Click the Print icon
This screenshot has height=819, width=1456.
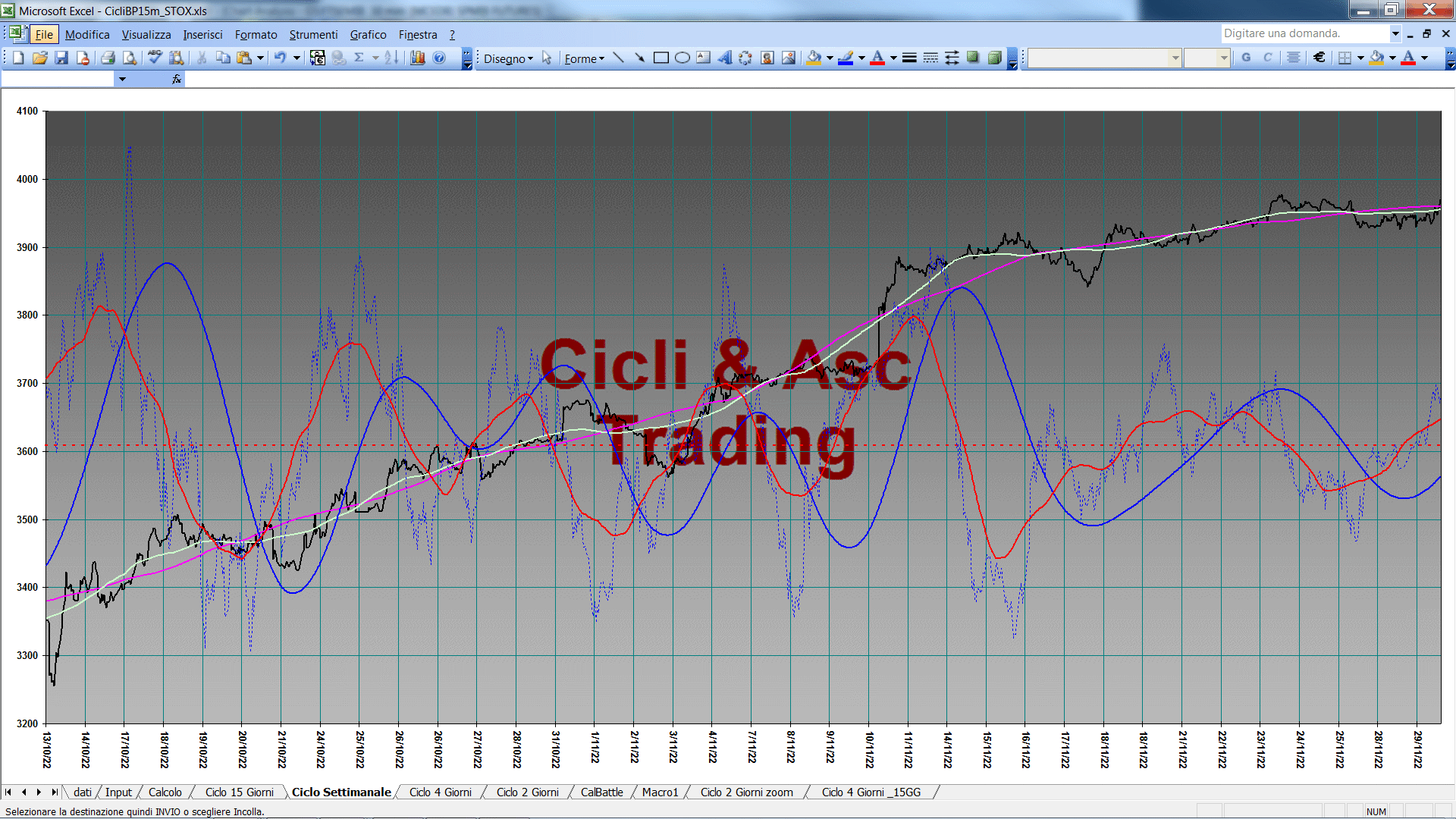[x=108, y=58]
